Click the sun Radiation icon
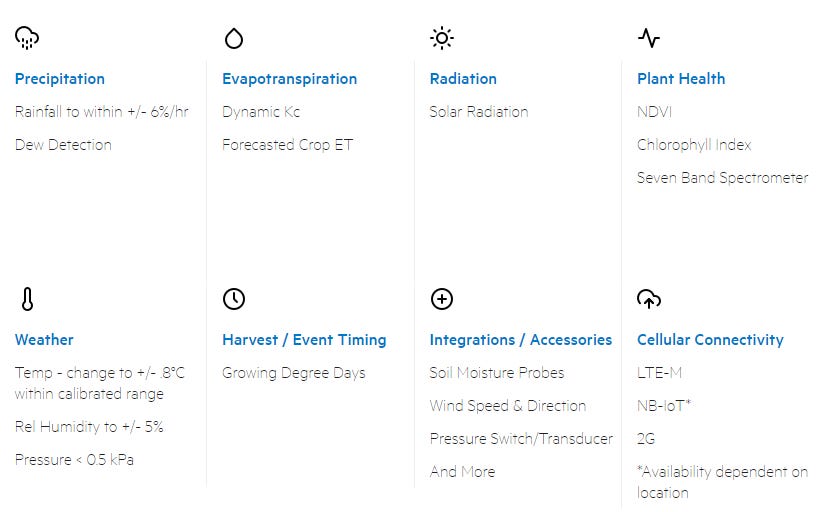 [442, 38]
